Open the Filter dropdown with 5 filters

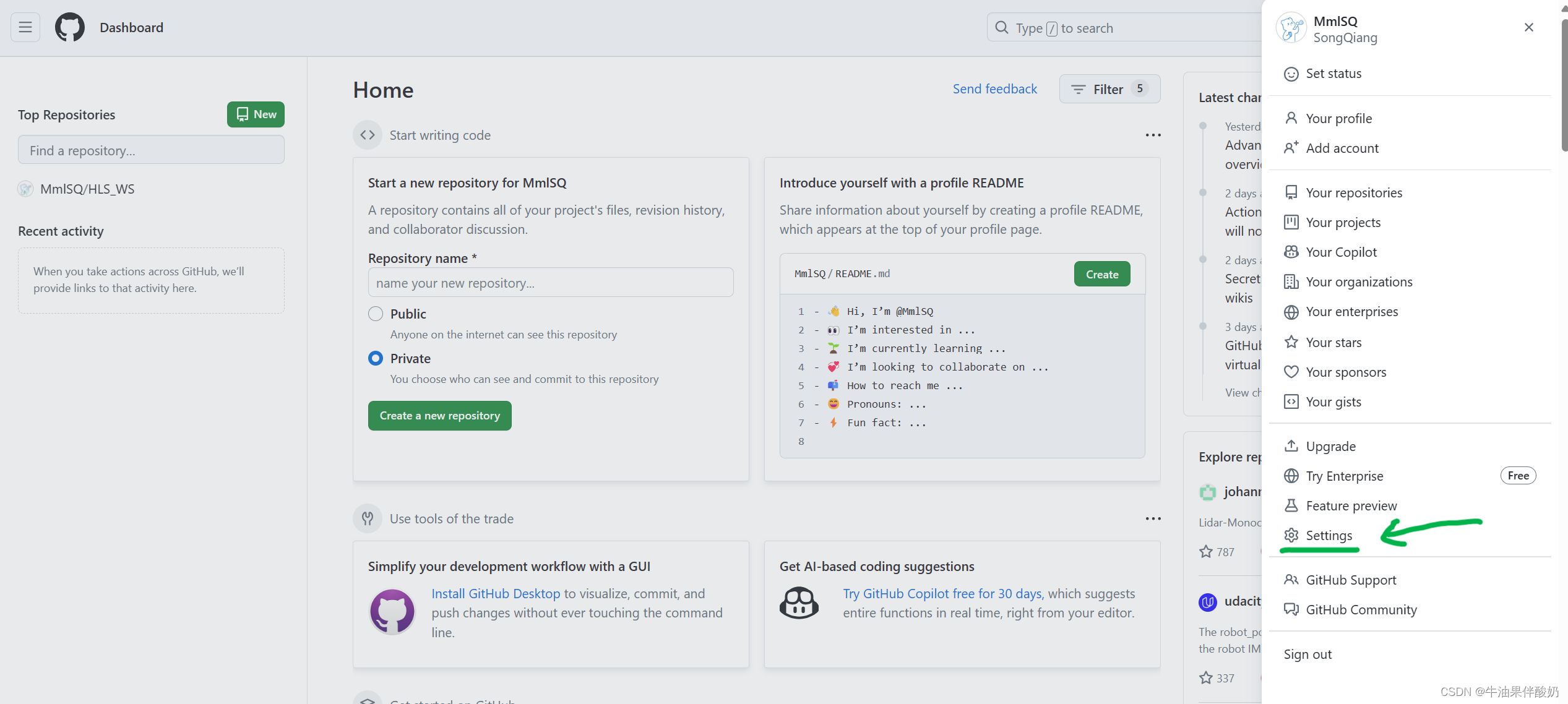pos(1109,89)
